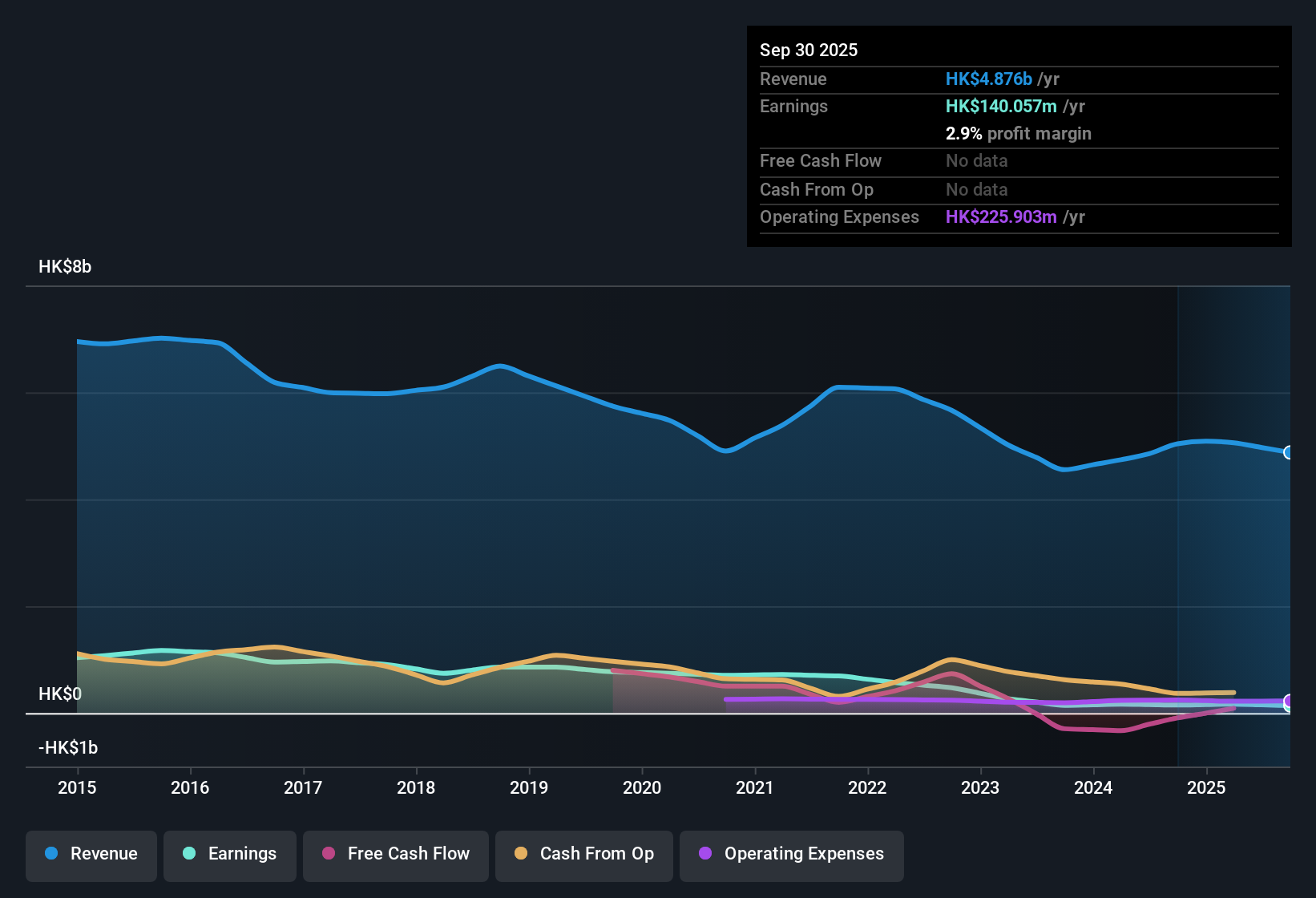Image resolution: width=1316 pixels, height=898 pixels.
Task: Click the orange Cash From Op legend dot
Action: [x=521, y=854]
